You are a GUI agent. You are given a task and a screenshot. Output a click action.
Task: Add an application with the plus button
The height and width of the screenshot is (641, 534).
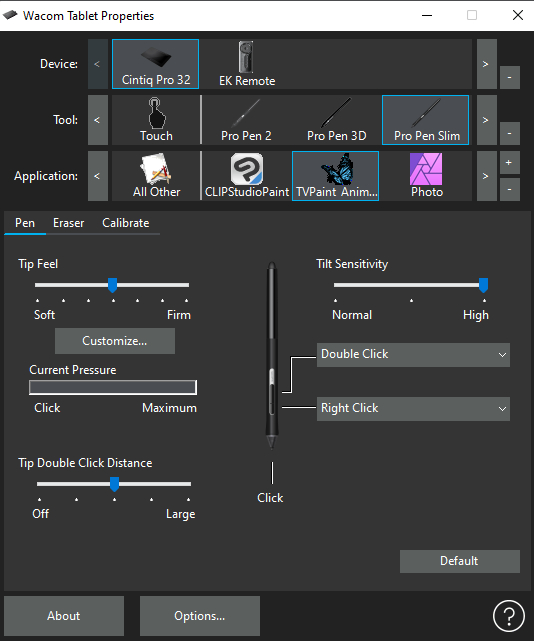[x=509, y=162]
